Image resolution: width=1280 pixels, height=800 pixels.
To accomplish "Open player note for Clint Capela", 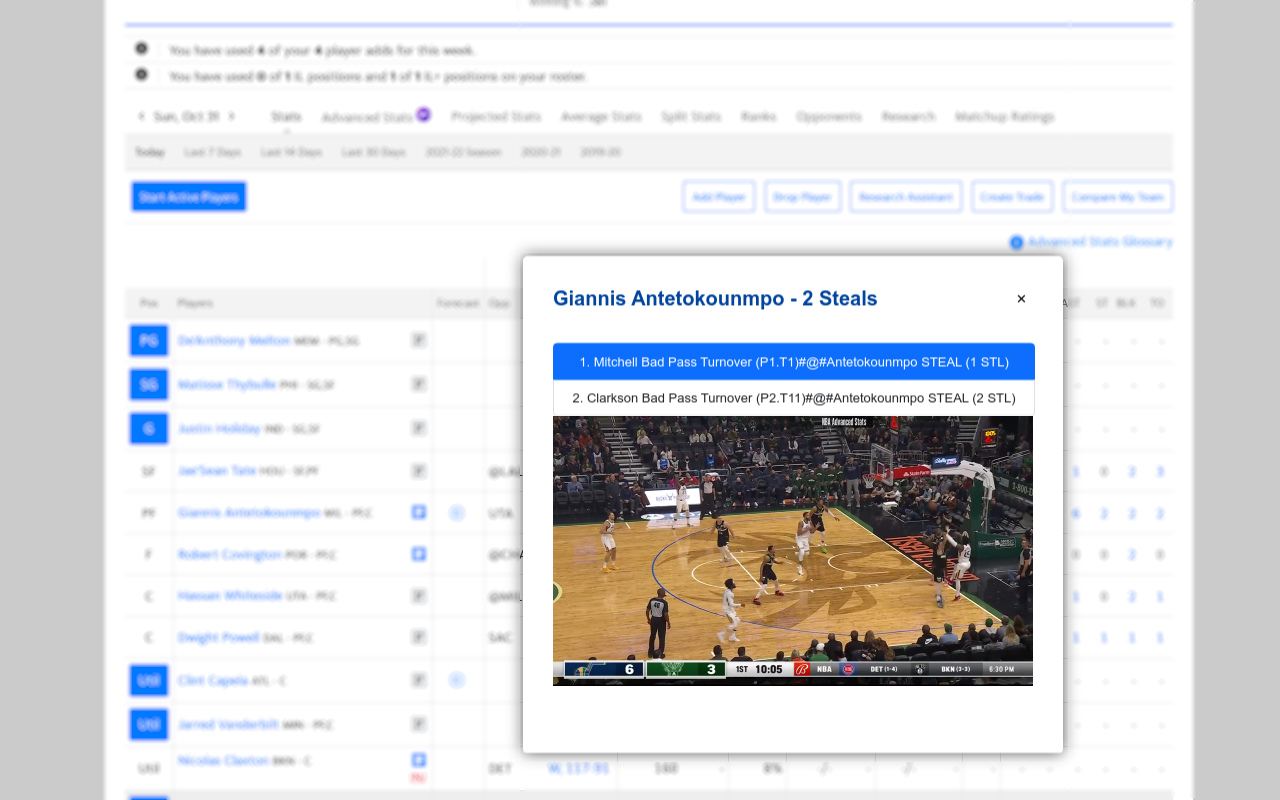I will (x=419, y=680).
